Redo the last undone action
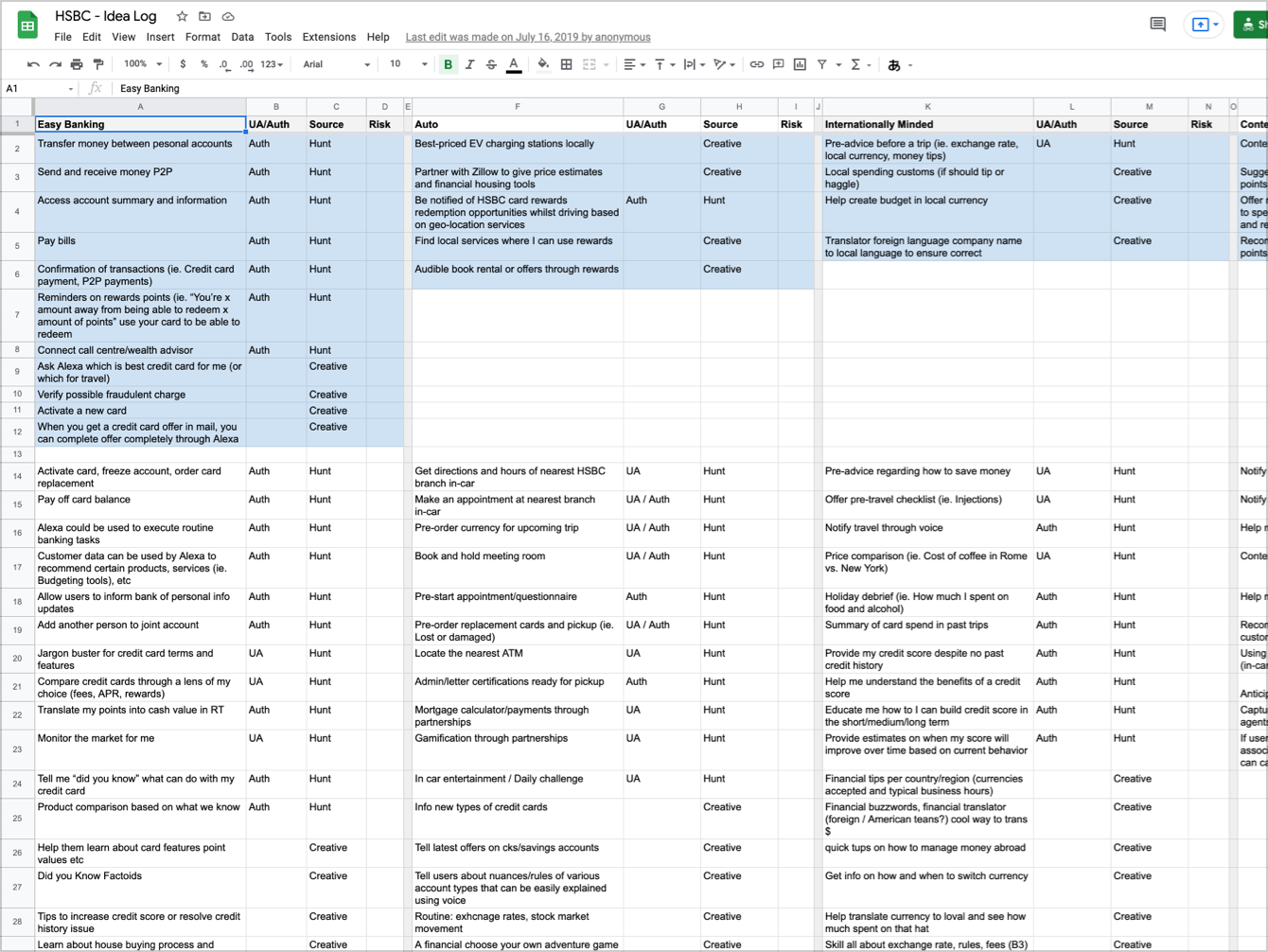1268x952 pixels. coord(55,64)
